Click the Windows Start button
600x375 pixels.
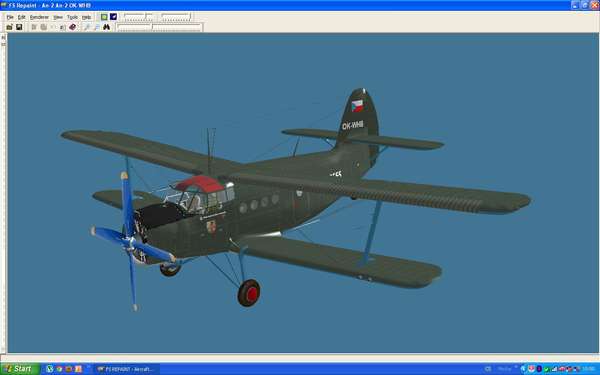point(19,369)
